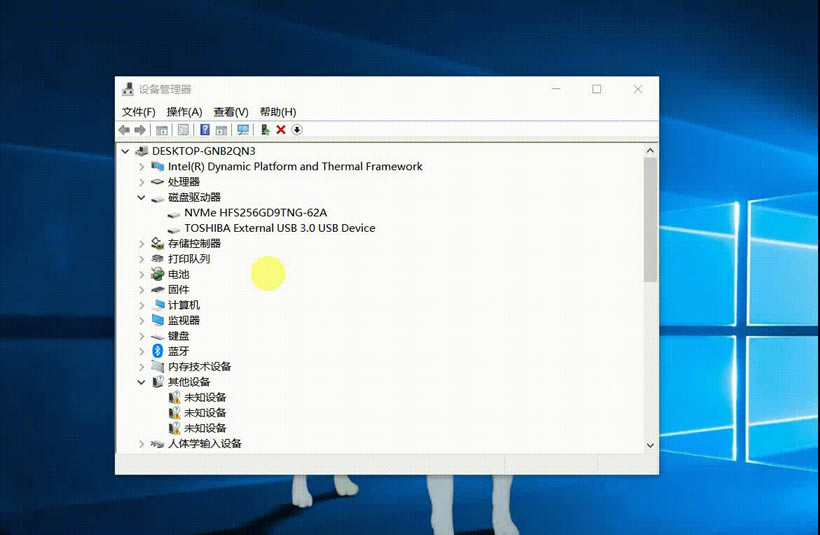The width and height of the screenshot is (820, 535).
Task: Click the keyboard icon next to 键盘
Action: click(157, 336)
